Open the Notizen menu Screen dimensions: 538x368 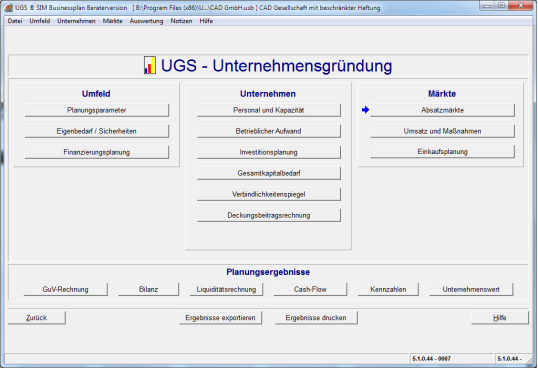click(181, 21)
